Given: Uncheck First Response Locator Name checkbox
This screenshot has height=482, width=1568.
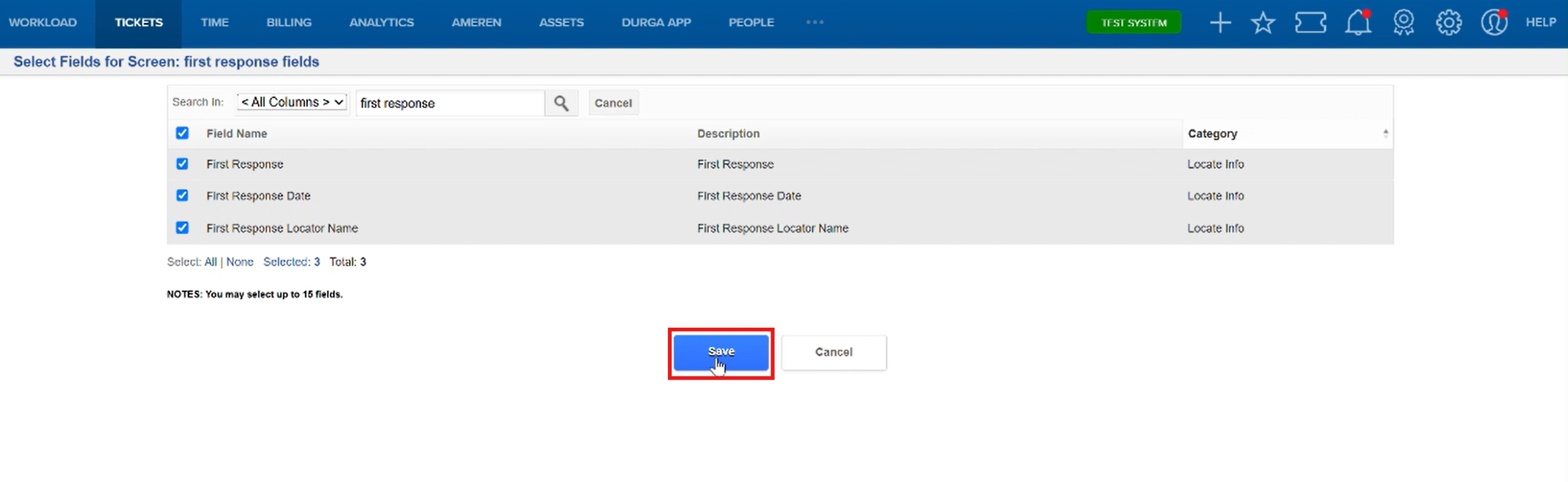Looking at the screenshot, I should point(182,228).
